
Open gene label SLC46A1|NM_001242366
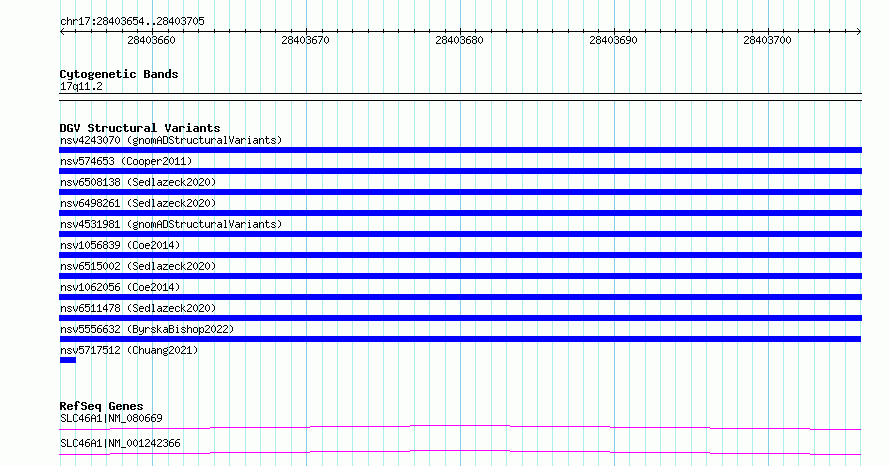[x=120, y=443]
